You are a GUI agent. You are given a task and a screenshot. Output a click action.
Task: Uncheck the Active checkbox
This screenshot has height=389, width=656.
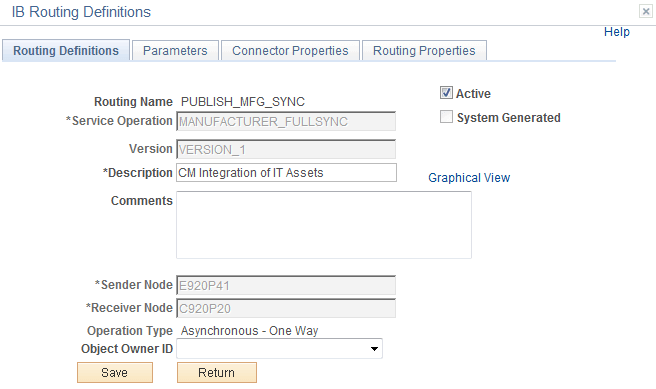pyautogui.click(x=446, y=92)
